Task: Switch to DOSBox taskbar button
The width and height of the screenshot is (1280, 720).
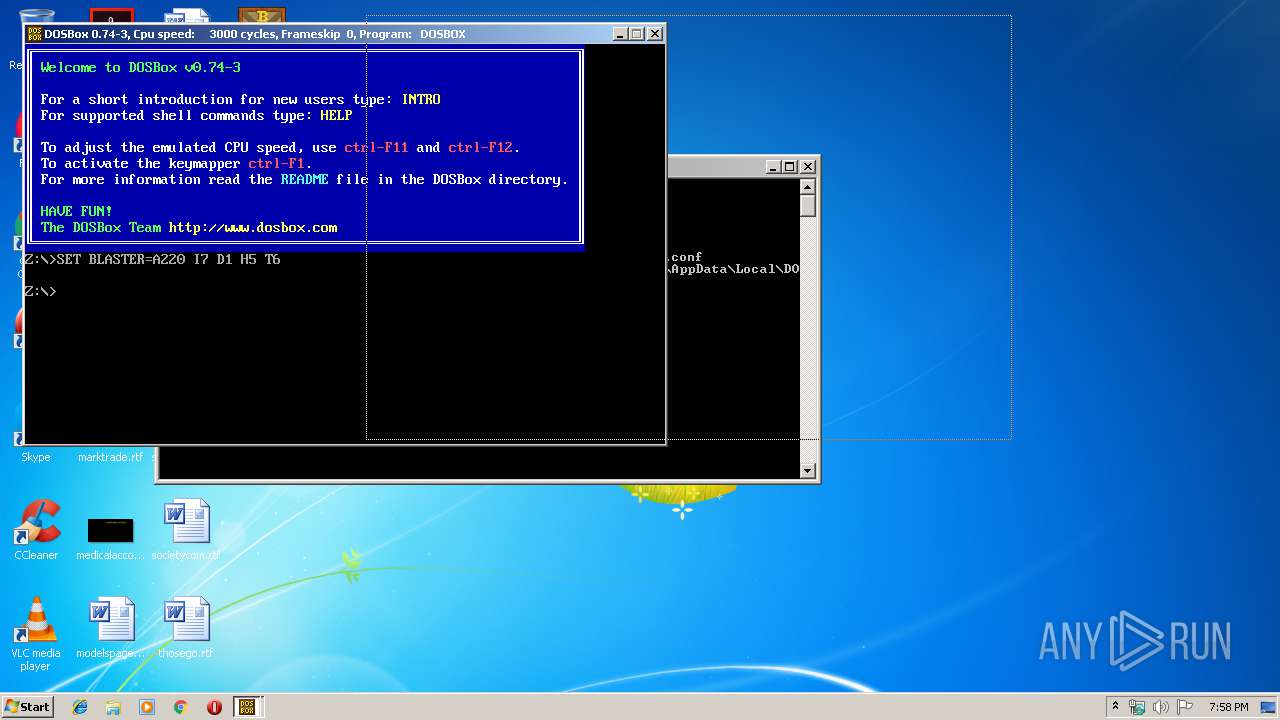Action: tap(247, 707)
